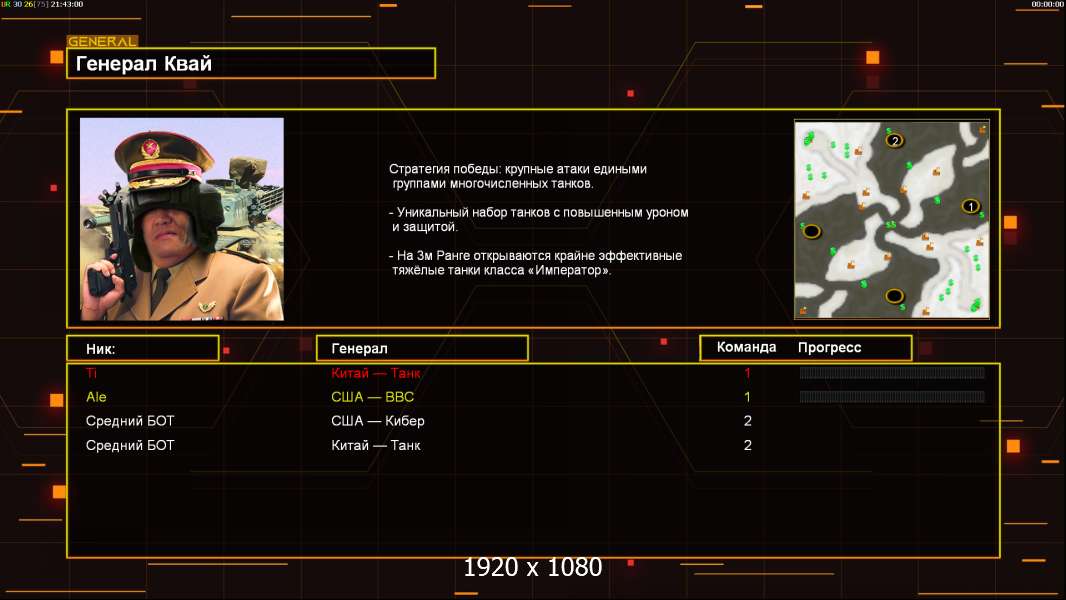
Task: Click the 00:00:00 timer readout
Action: [x=1047, y=4]
